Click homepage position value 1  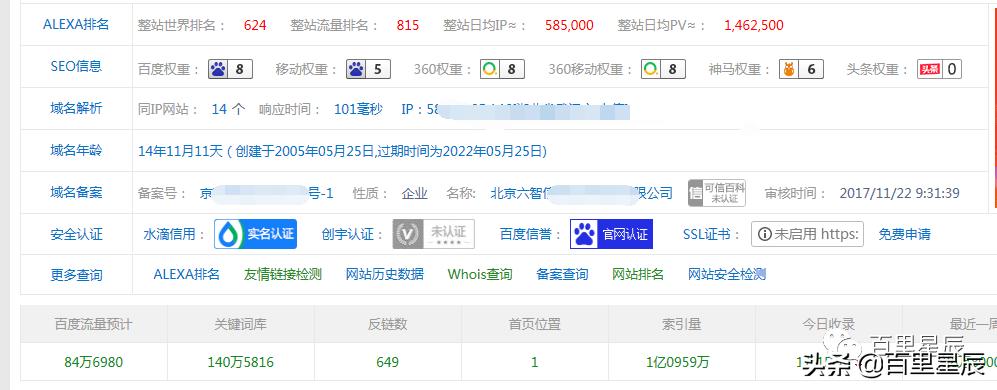tap(535, 363)
